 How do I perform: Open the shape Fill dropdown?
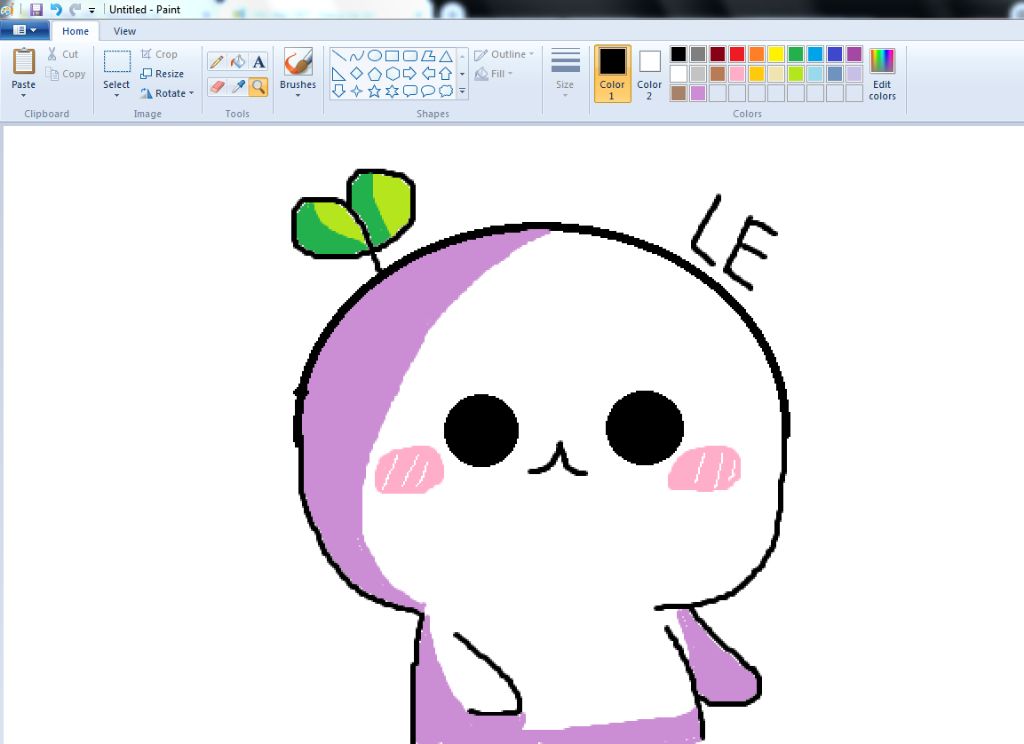[494, 74]
